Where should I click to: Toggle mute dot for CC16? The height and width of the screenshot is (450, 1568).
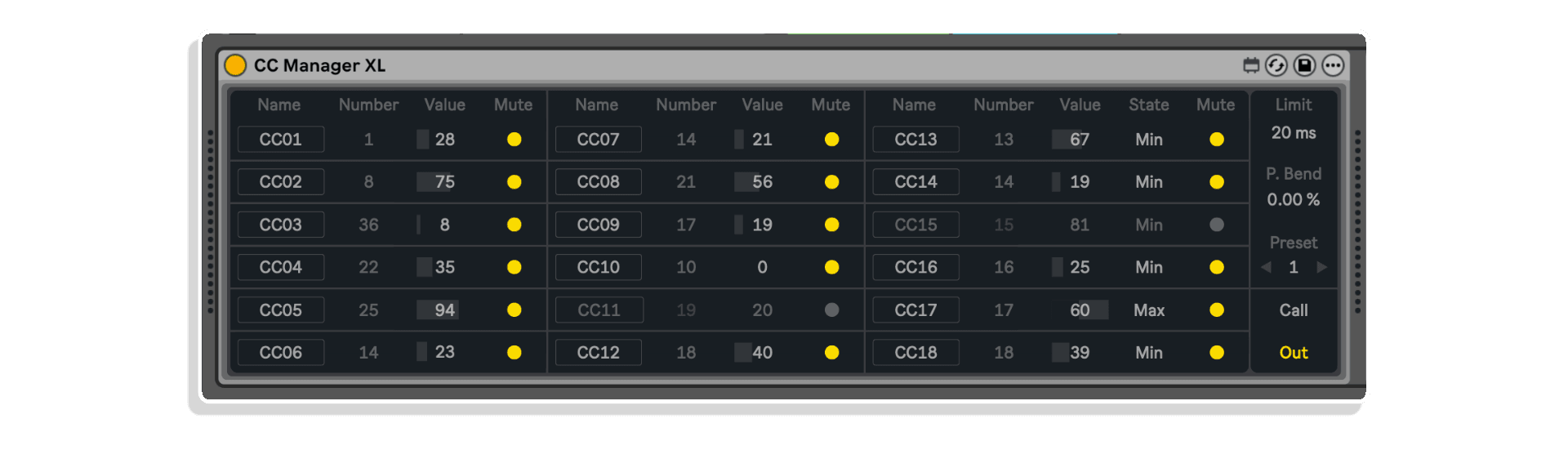pos(1217,267)
